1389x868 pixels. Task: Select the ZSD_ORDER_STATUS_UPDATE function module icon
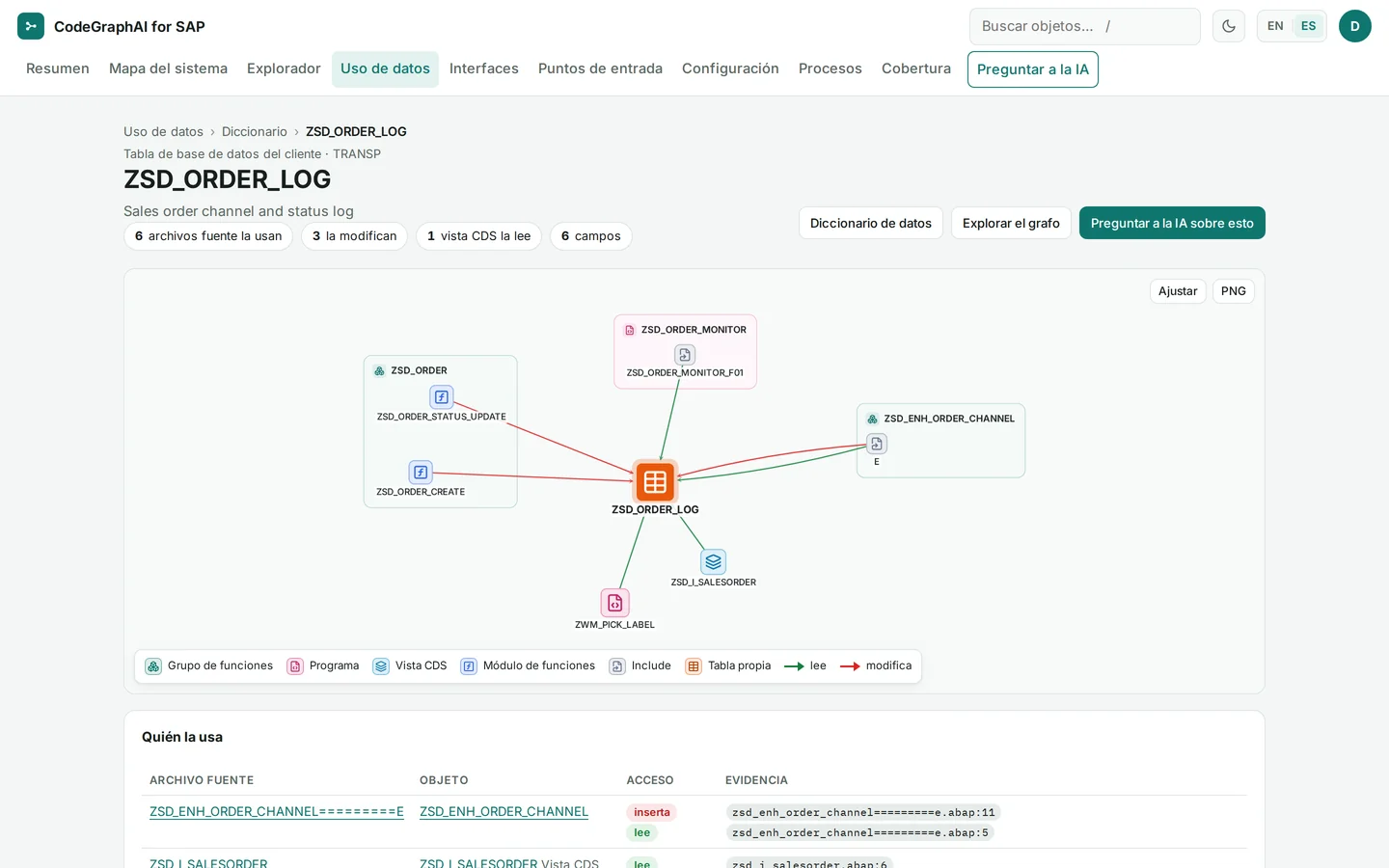(441, 396)
